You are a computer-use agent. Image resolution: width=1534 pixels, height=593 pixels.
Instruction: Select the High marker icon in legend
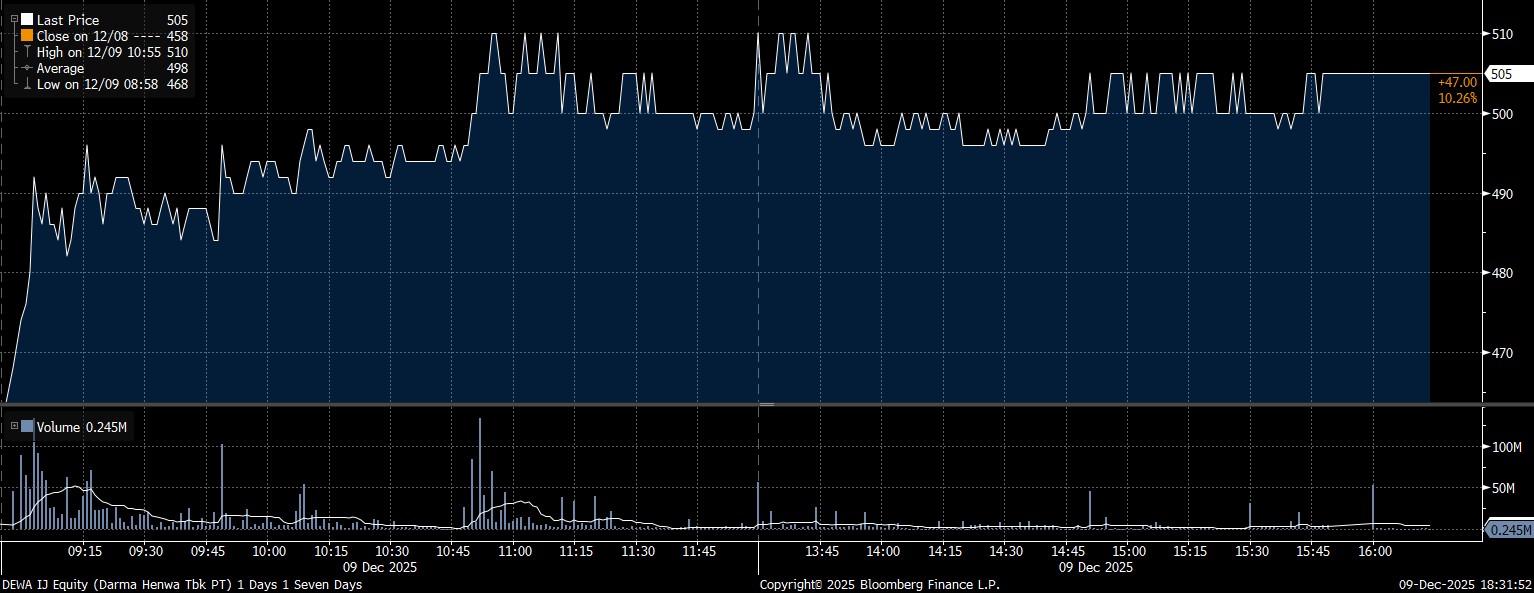(27, 52)
